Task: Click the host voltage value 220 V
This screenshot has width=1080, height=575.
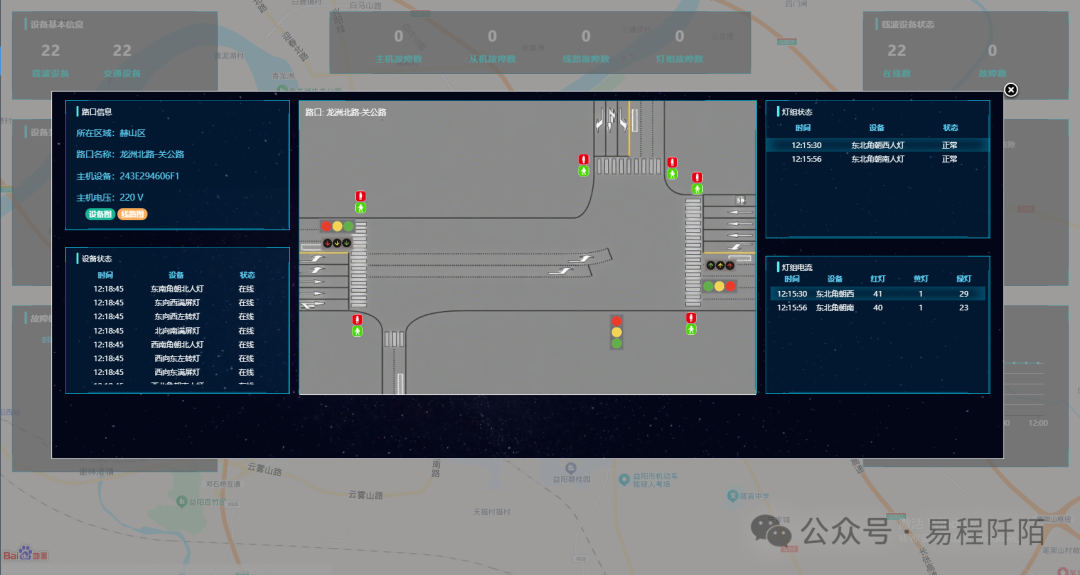Action: pyautogui.click(x=132, y=198)
